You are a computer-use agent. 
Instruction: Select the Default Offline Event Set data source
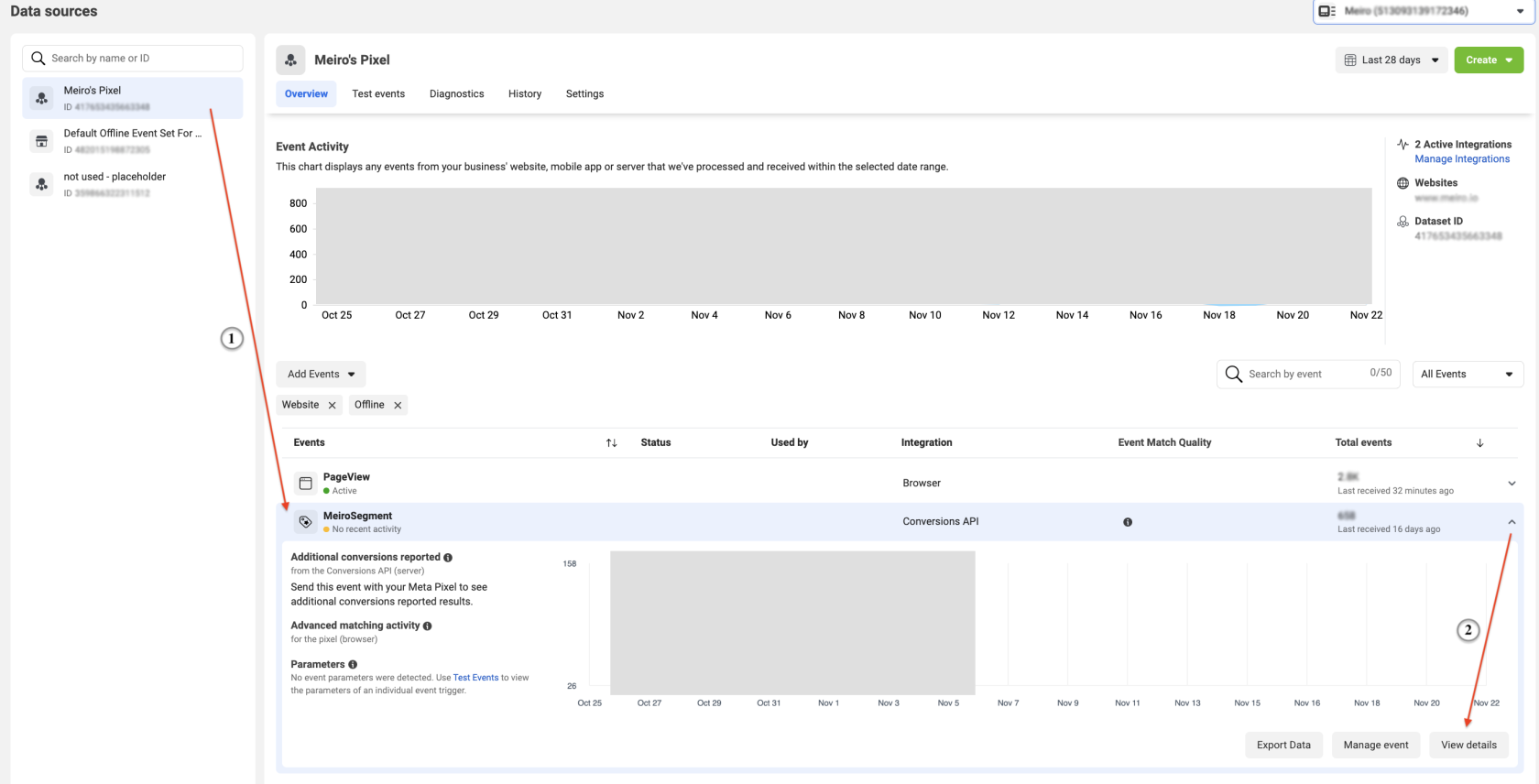click(133, 141)
